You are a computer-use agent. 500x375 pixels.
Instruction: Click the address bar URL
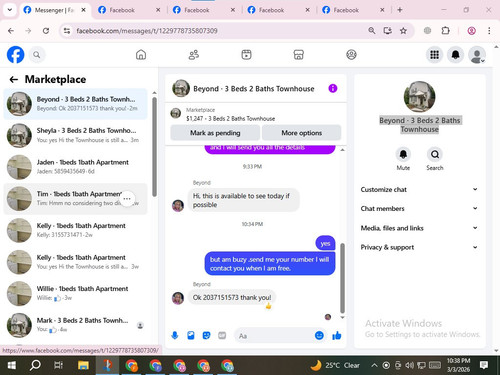coord(147,31)
